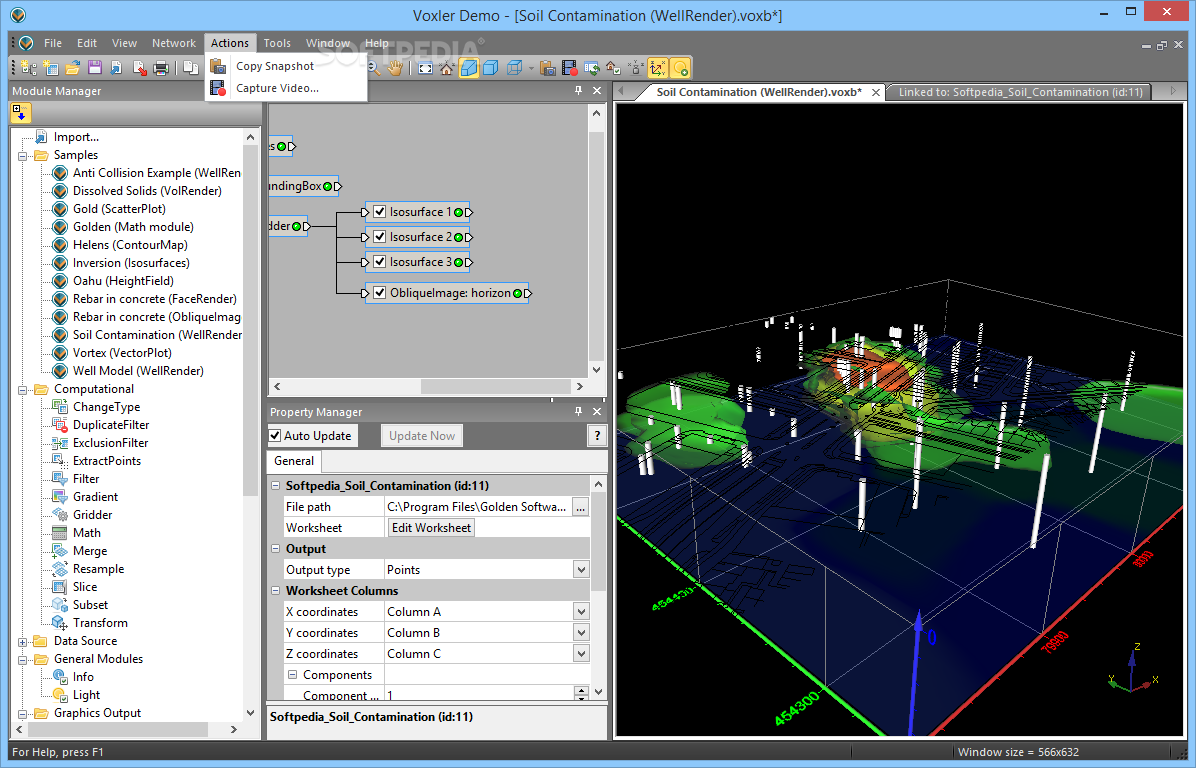Choose Copy Snapshot from Actions menu
Image resolution: width=1196 pixels, height=768 pixels.
286,66
